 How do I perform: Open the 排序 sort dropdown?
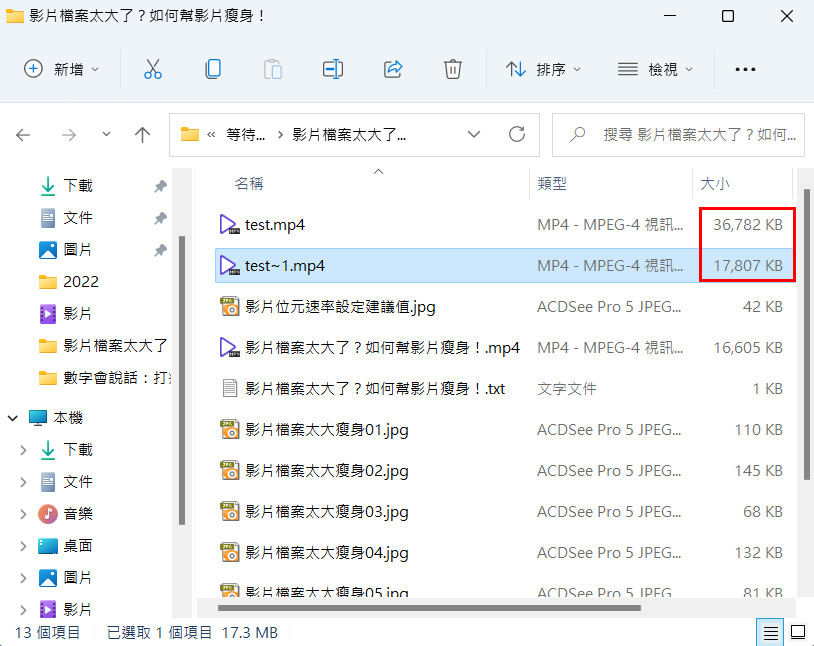(x=544, y=69)
